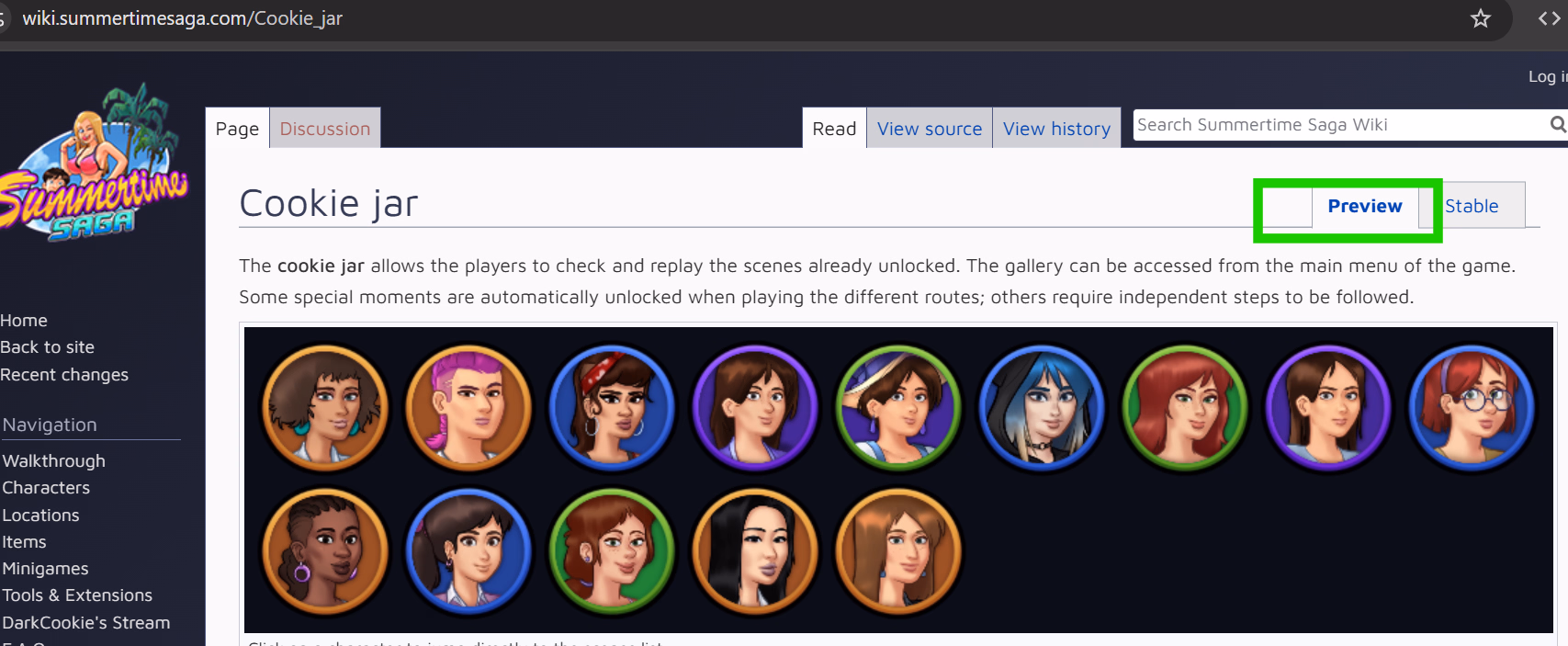Open the Discussion tab
The width and height of the screenshot is (1568, 646).
(324, 129)
